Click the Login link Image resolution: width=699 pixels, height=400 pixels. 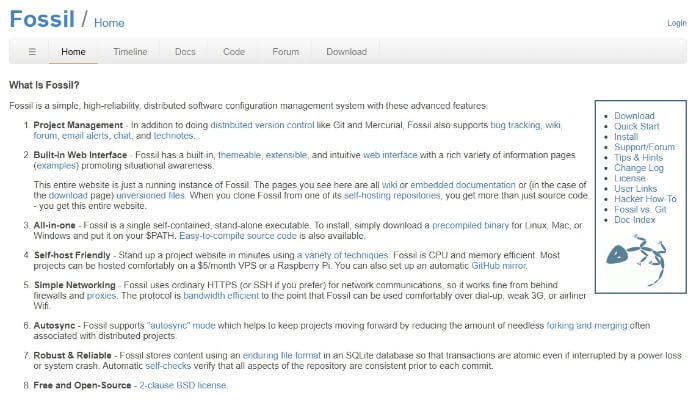[x=677, y=23]
